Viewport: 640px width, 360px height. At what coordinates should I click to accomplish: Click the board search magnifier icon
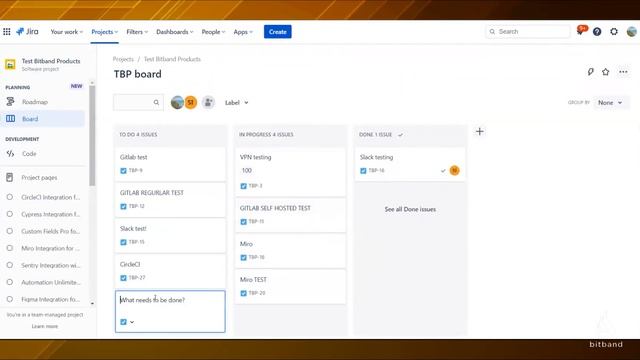pos(156,102)
